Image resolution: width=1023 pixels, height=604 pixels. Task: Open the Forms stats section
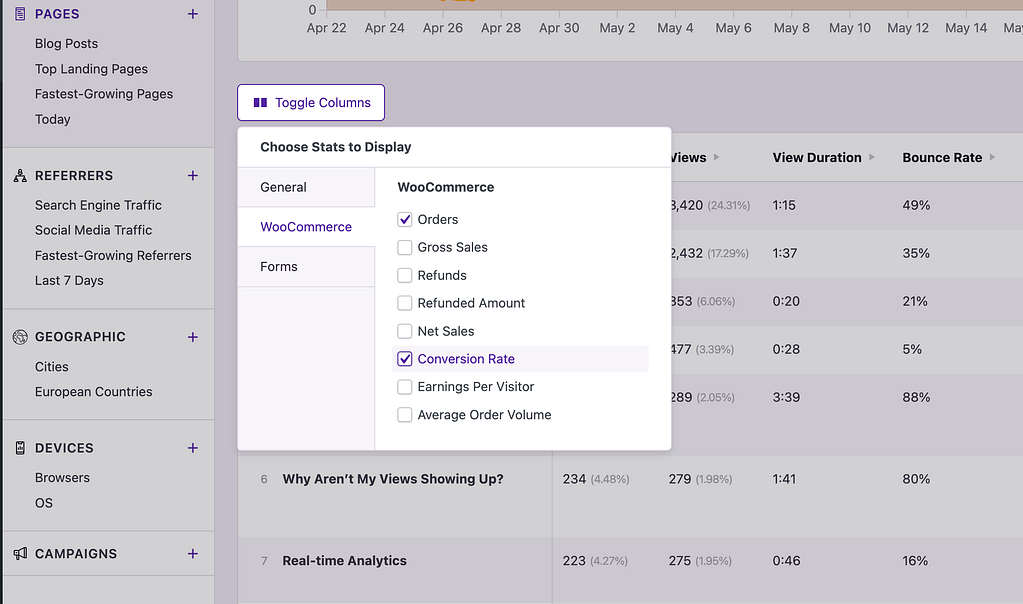coord(278,266)
